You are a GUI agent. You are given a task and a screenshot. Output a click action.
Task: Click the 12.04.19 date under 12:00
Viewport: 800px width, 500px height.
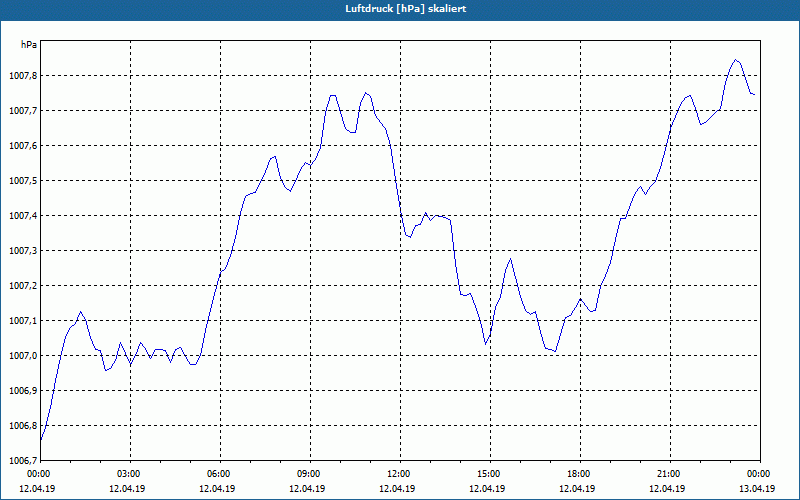tap(397, 488)
